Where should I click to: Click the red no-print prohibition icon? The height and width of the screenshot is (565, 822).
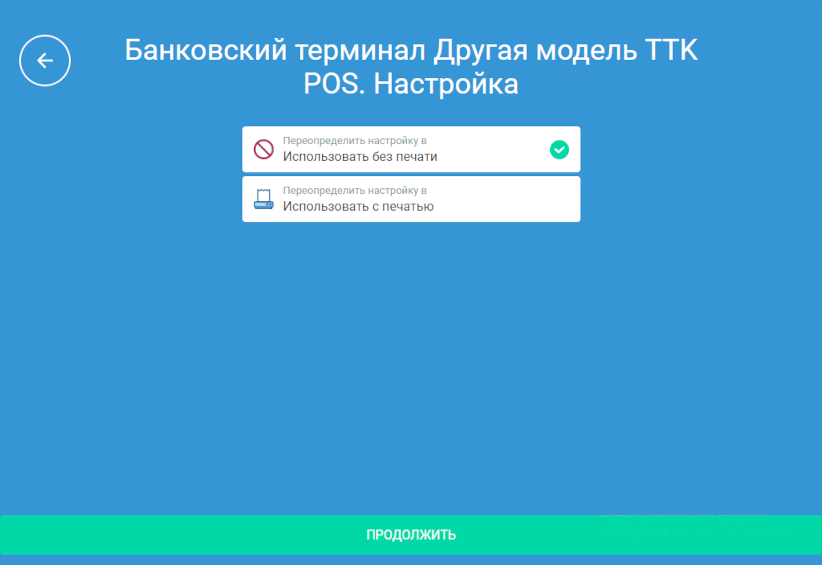(x=264, y=149)
